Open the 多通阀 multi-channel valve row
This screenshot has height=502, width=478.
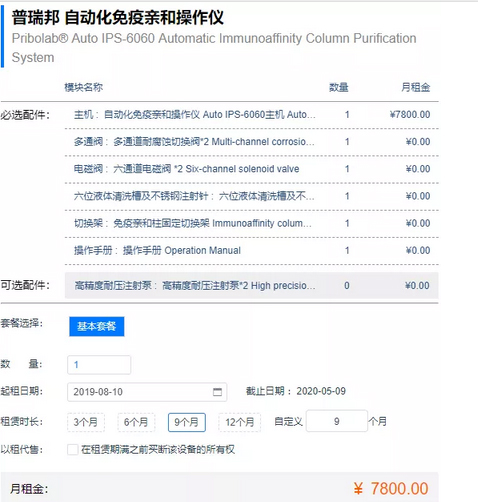point(252,142)
